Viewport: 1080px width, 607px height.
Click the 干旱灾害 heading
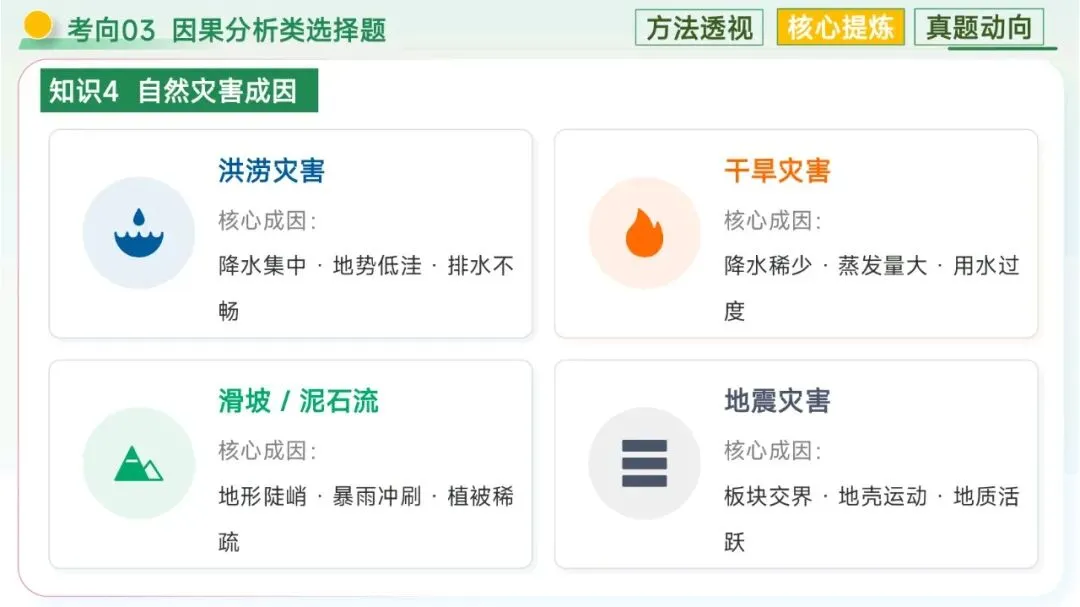coord(777,171)
